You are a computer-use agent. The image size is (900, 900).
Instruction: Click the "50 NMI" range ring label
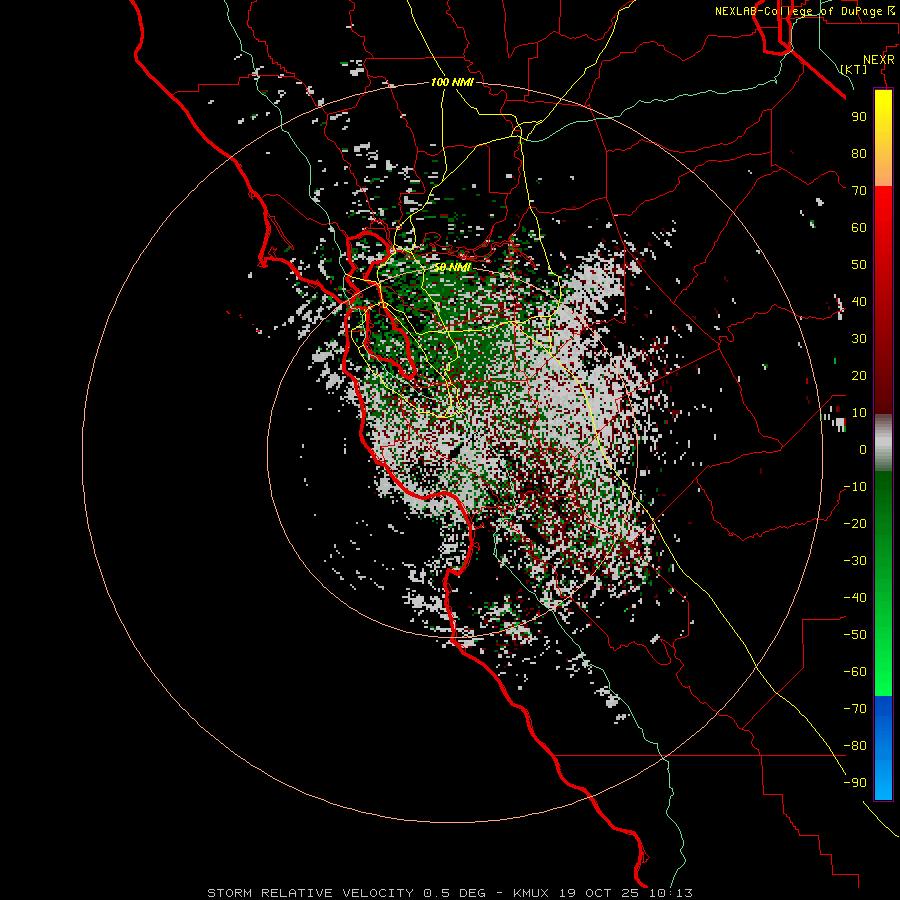tap(452, 267)
